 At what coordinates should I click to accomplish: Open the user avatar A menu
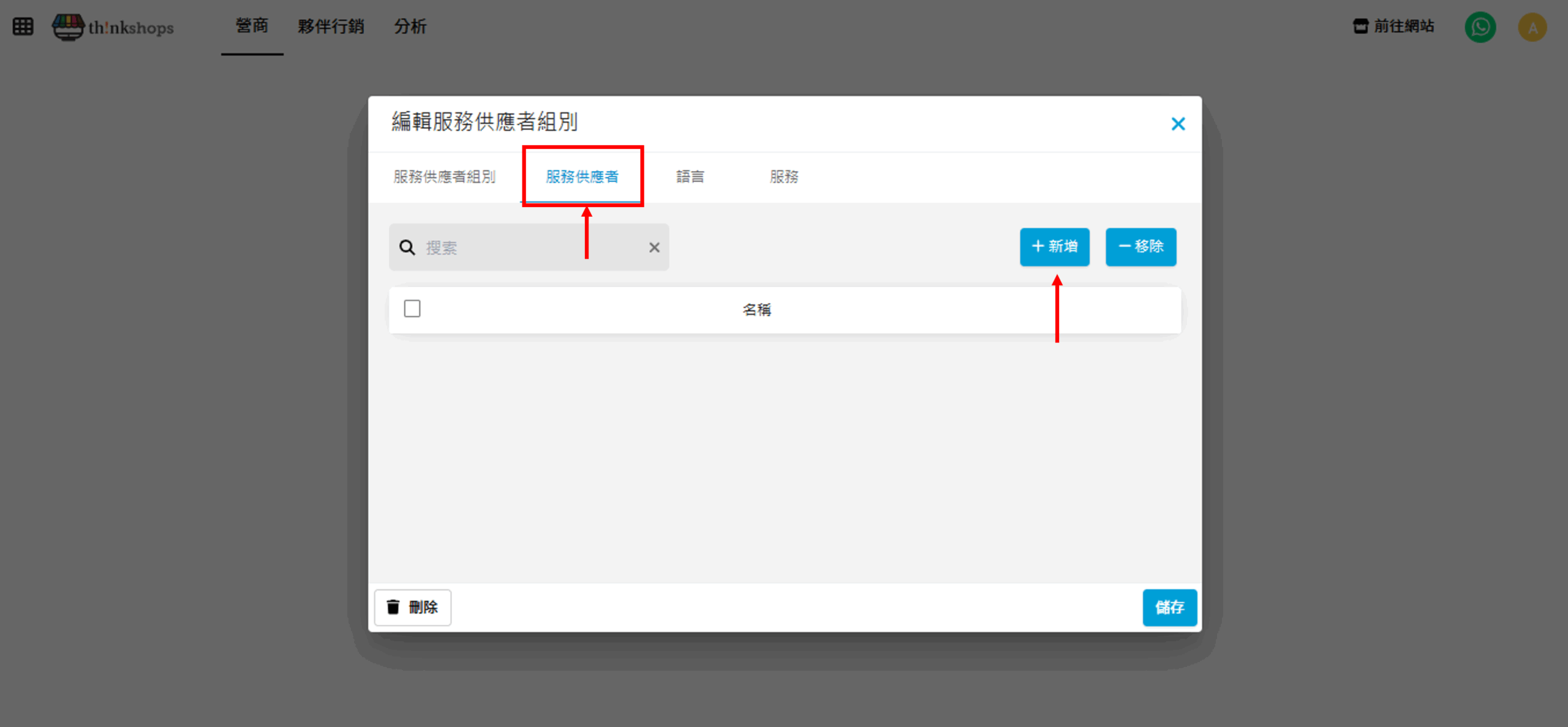point(1532,27)
